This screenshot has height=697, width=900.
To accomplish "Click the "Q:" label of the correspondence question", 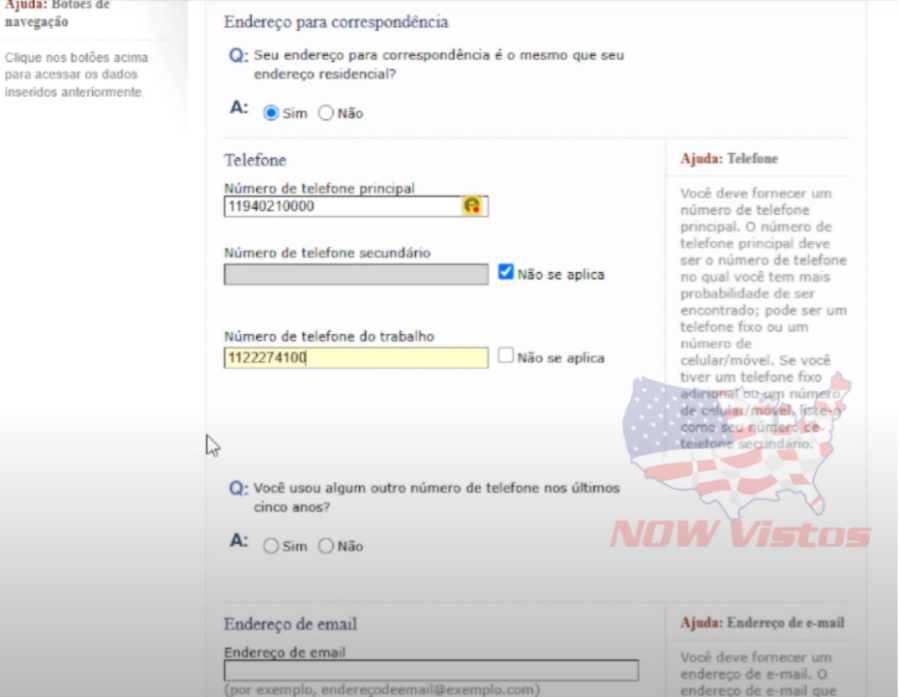I will pyautogui.click(x=237, y=55).
